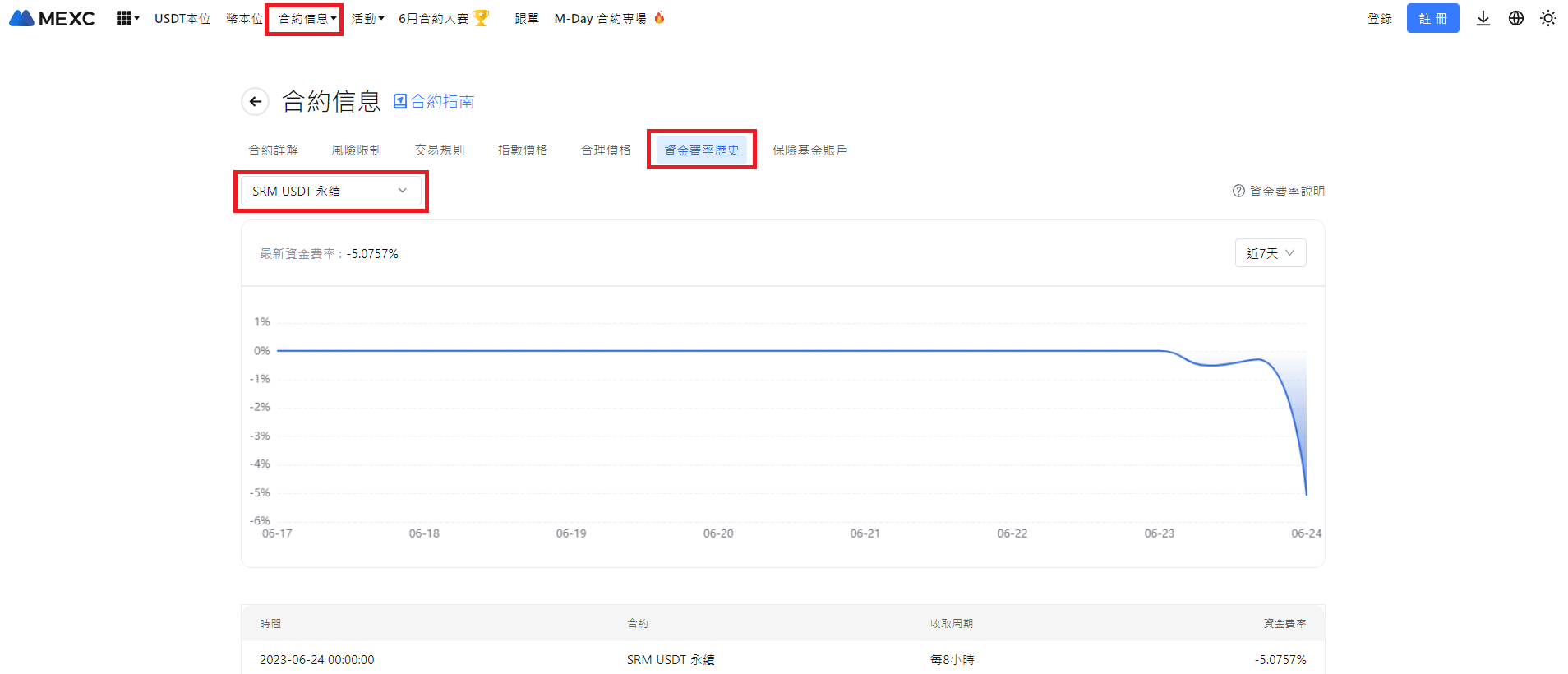Click the download icon in header
Viewport: 1568px width, 674px height.
click(1483, 18)
